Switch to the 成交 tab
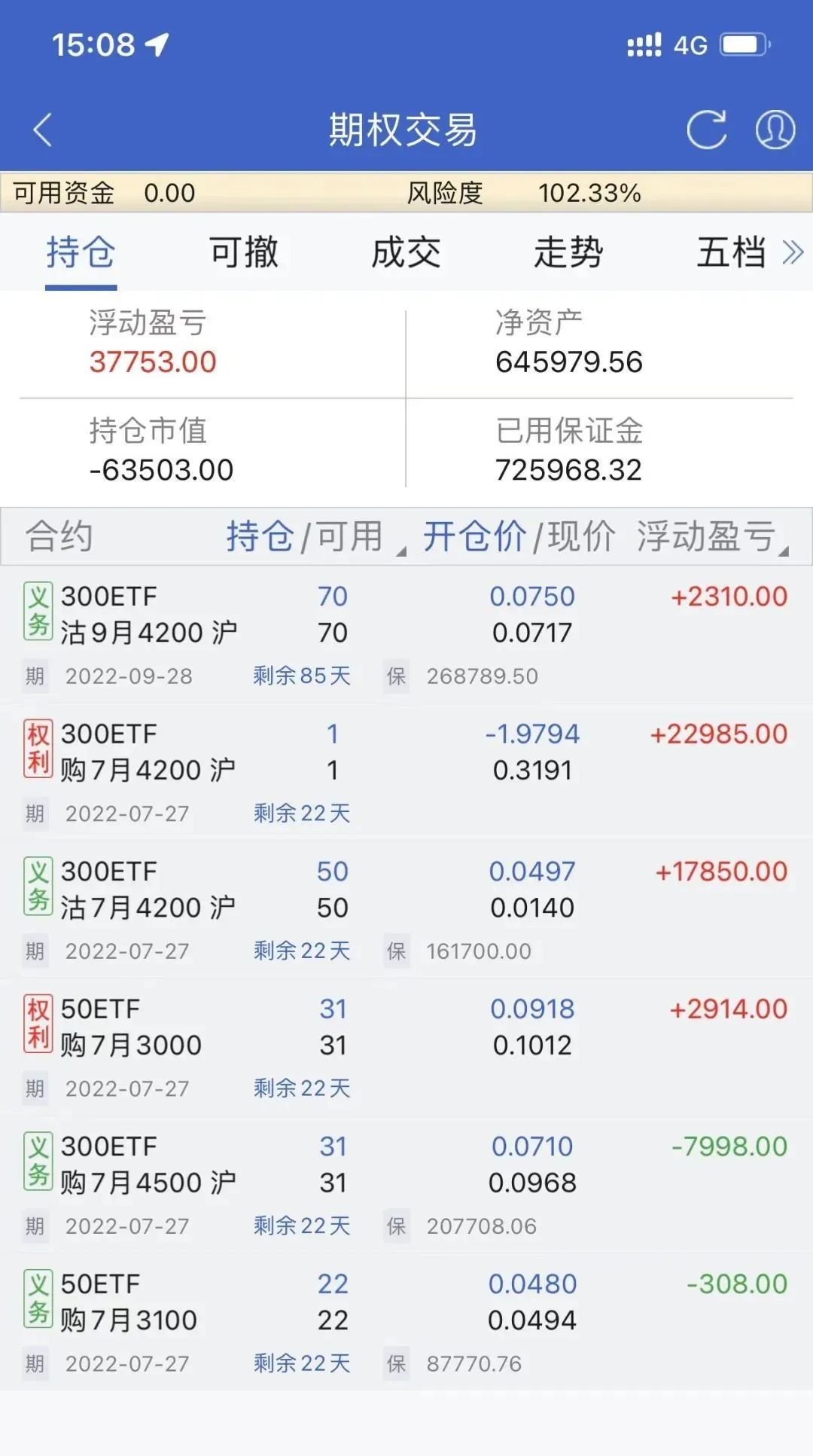The width and height of the screenshot is (813, 1456). click(406, 252)
